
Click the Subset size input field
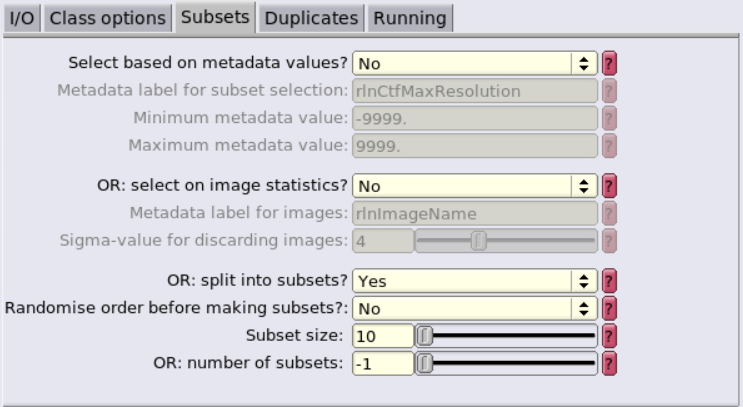[383, 336]
